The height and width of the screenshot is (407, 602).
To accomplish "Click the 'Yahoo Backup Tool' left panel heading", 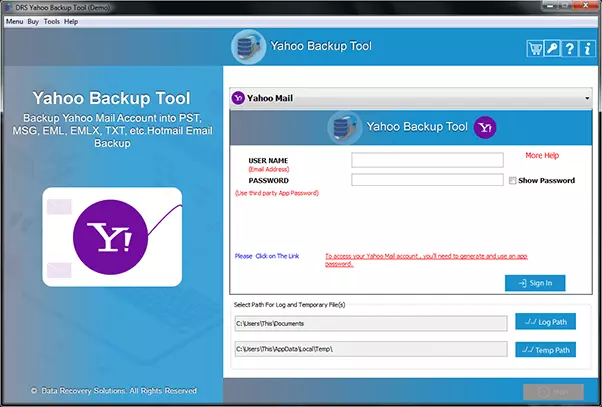I will tap(111, 98).
